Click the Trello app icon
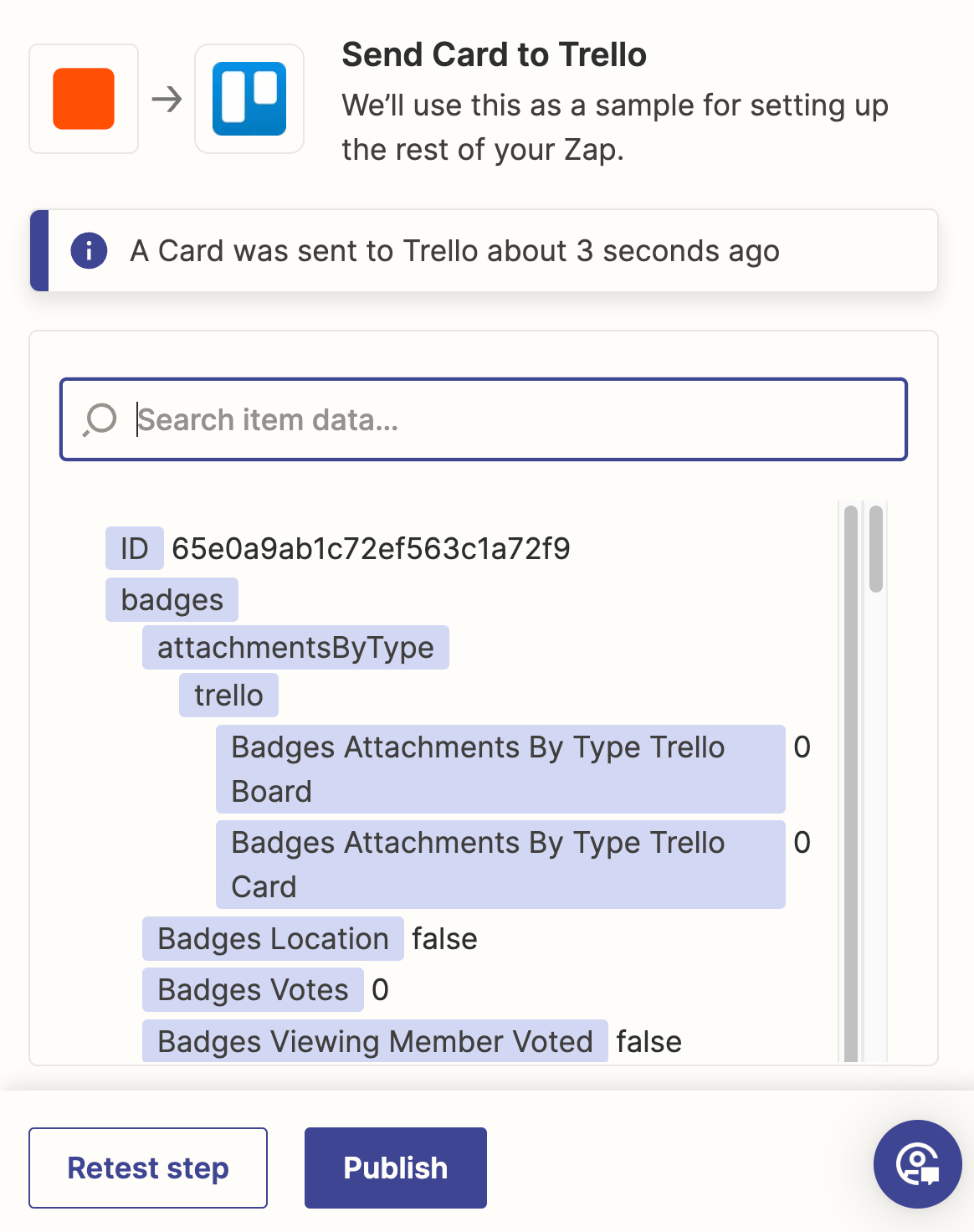Image resolution: width=974 pixels, height=1232 pixels. tap(249, 99)
